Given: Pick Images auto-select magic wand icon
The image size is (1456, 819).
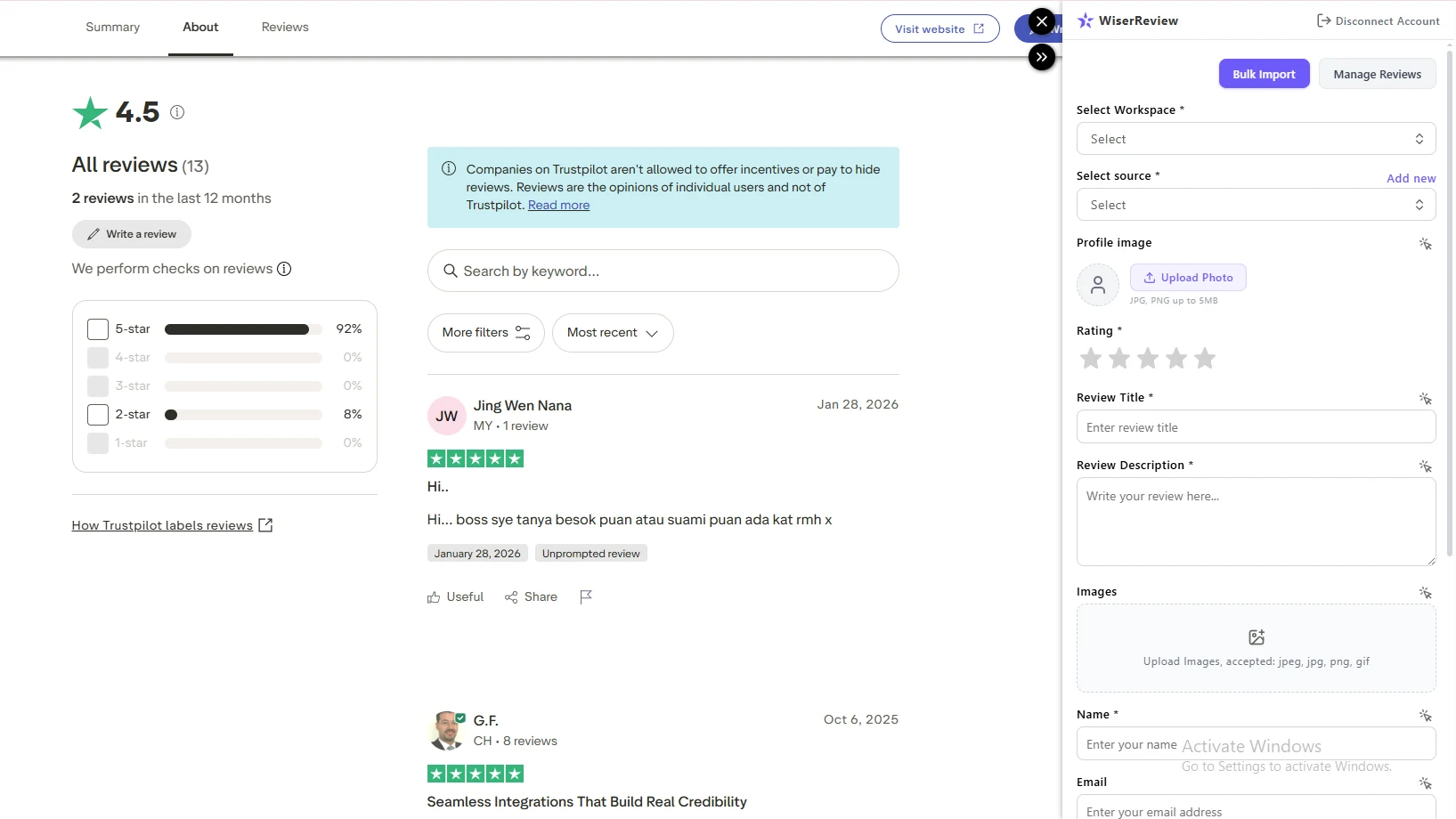Looking at the screenshot, I should pos(1425,592).
